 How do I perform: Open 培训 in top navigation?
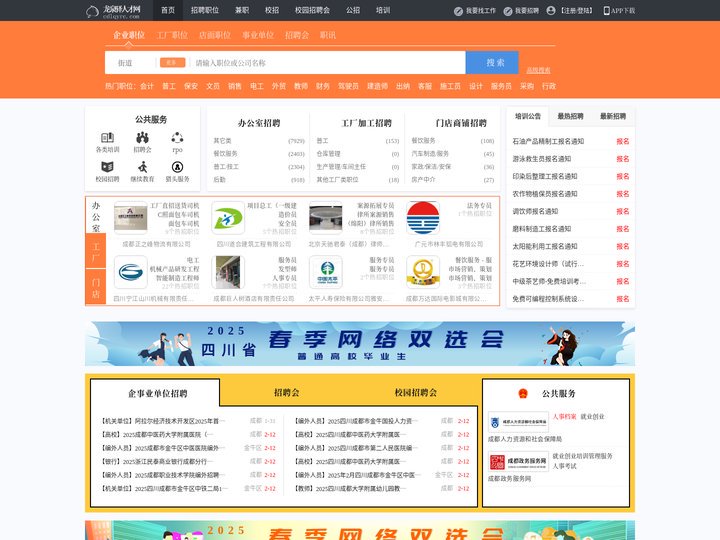(x=383, y=10)
